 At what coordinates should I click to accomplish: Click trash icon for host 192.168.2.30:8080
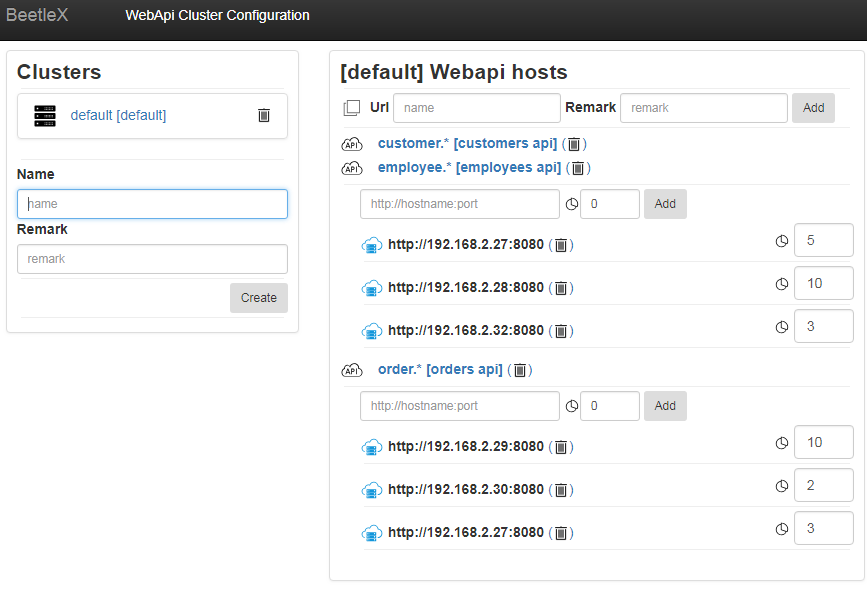point(561,490)
